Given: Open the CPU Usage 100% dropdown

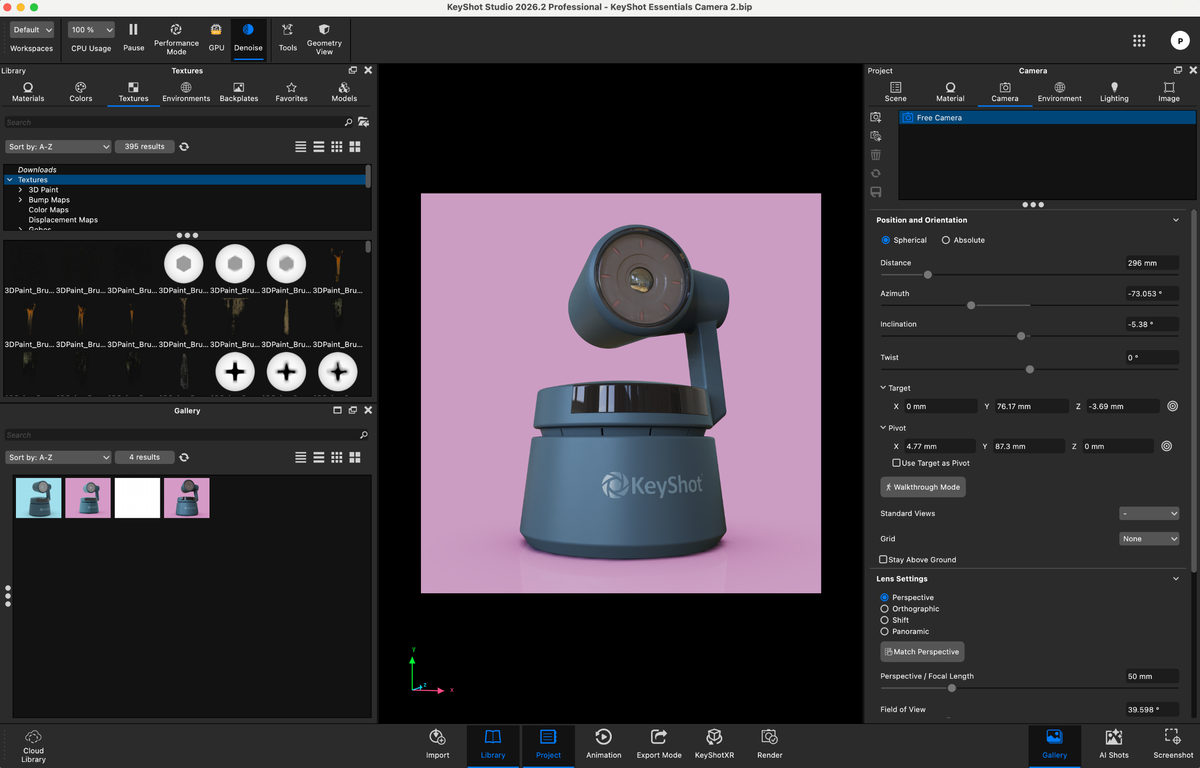Looking at the screenshot, I should click(91, 30).
